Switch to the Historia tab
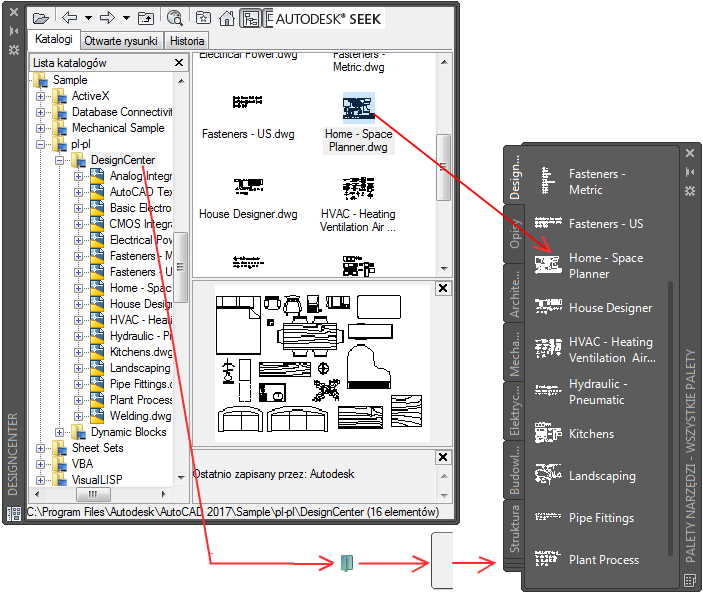Screen dimensions: 703x593 (187, 41)
